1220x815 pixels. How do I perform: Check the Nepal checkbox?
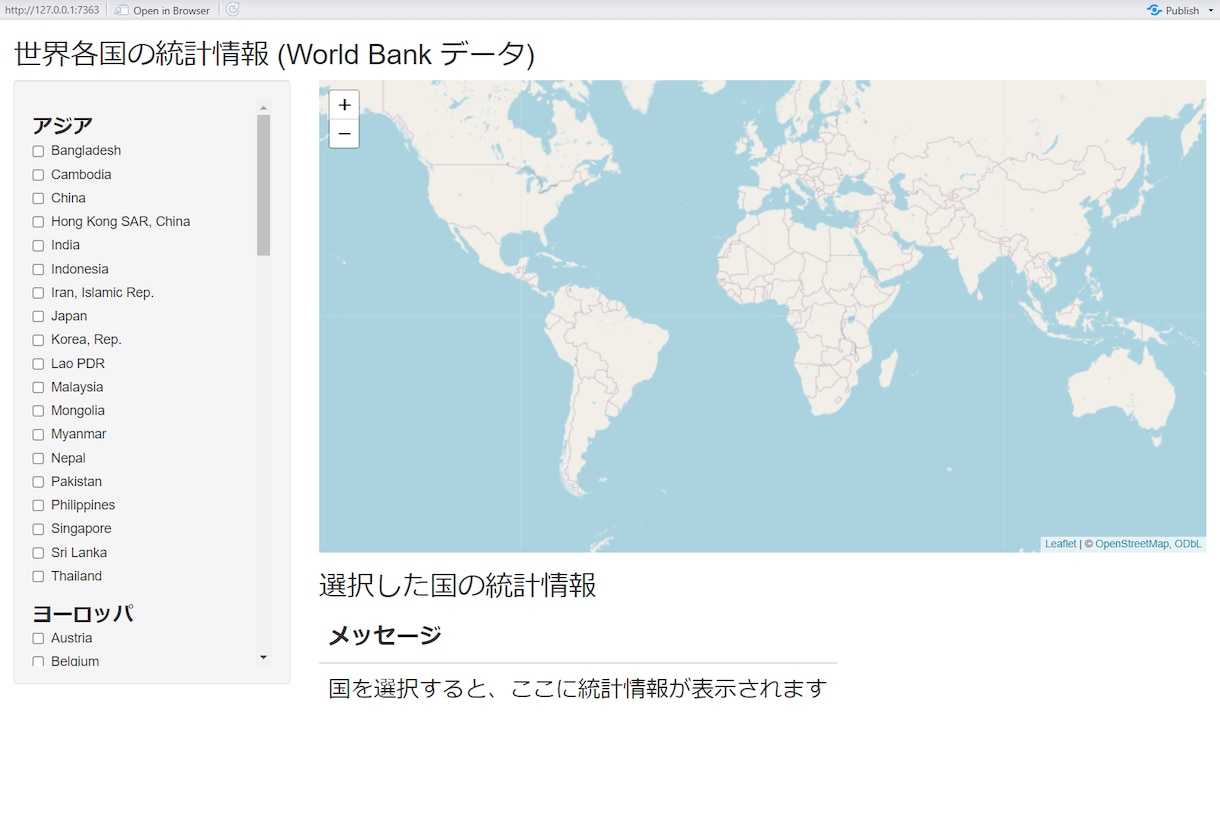(x=38, y=458)
